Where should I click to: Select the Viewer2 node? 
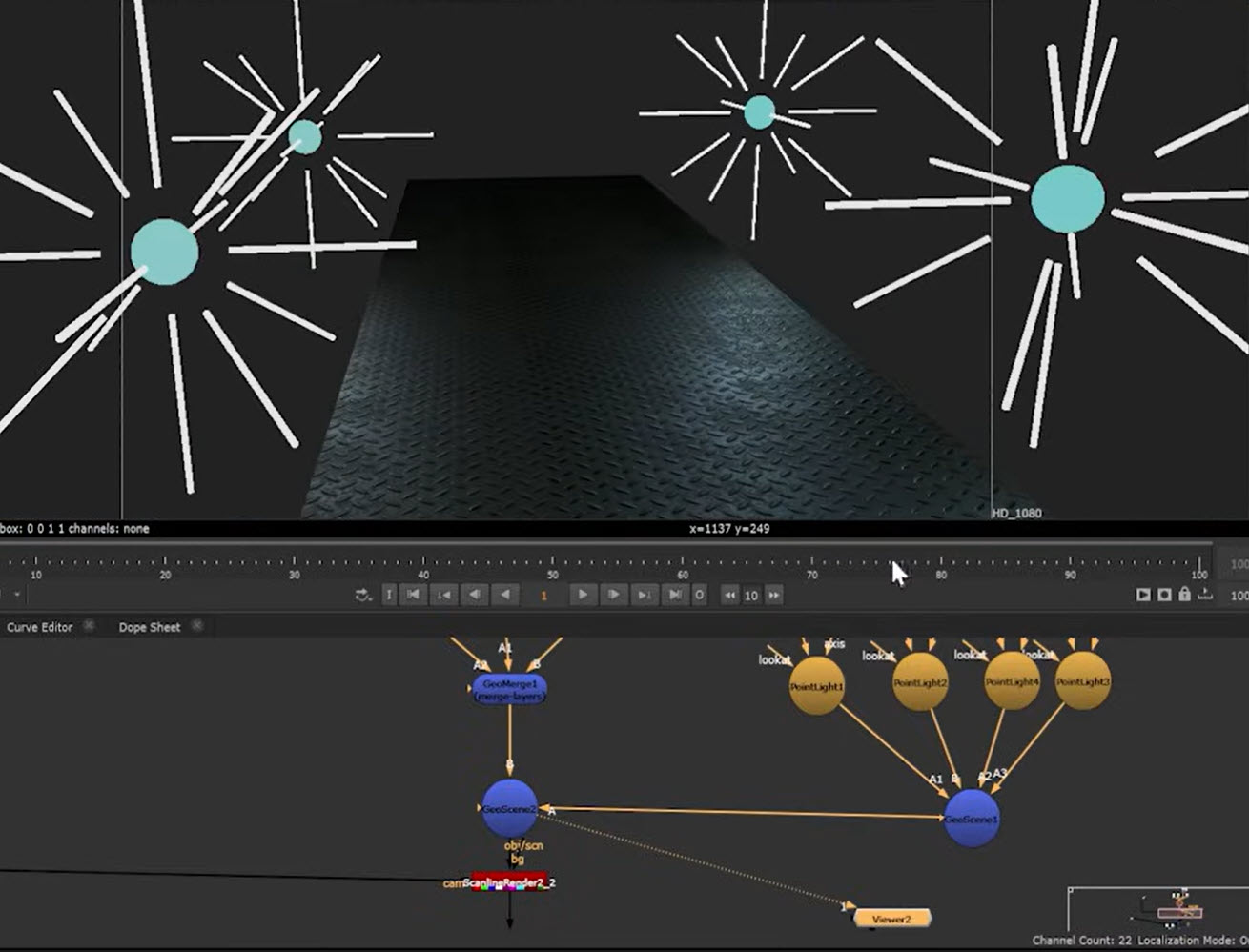coord(891,919)
